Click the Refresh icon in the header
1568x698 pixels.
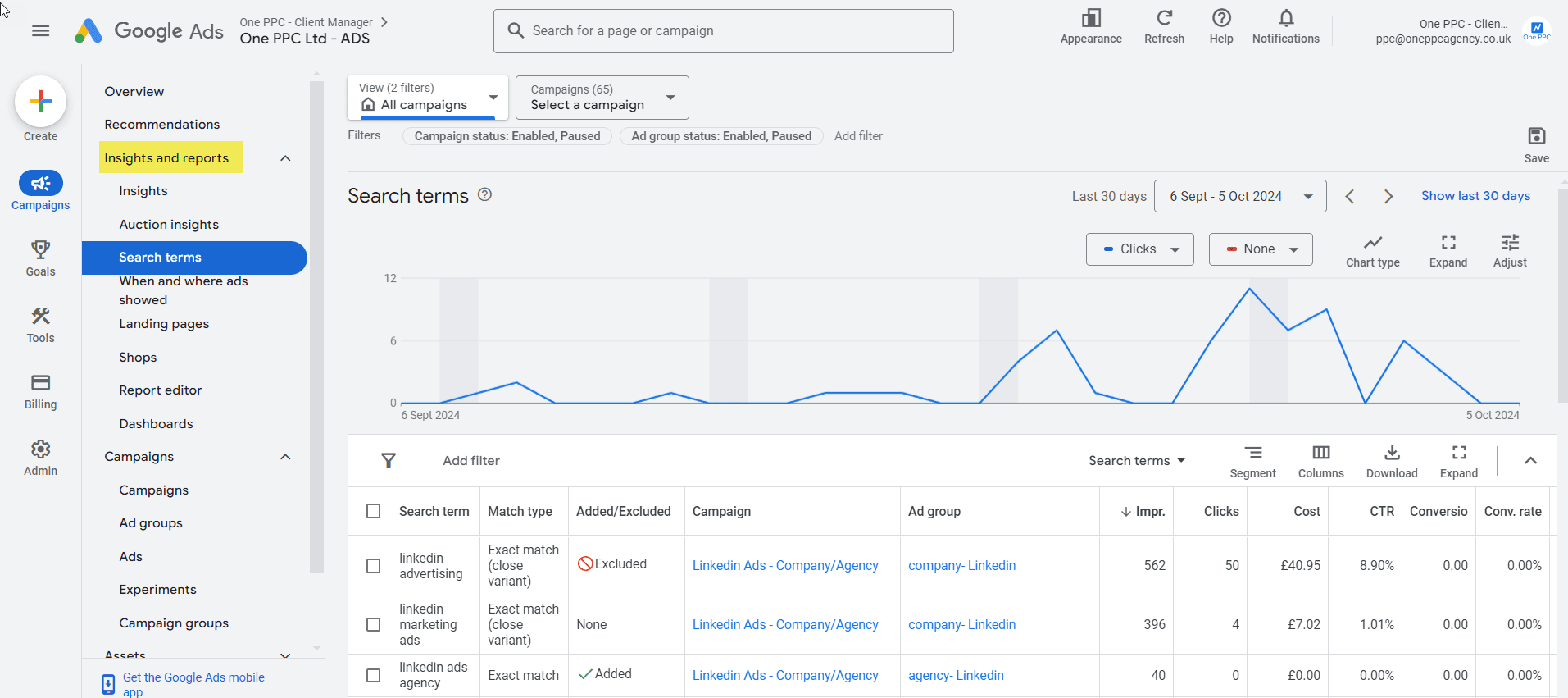pos(1164,18)
